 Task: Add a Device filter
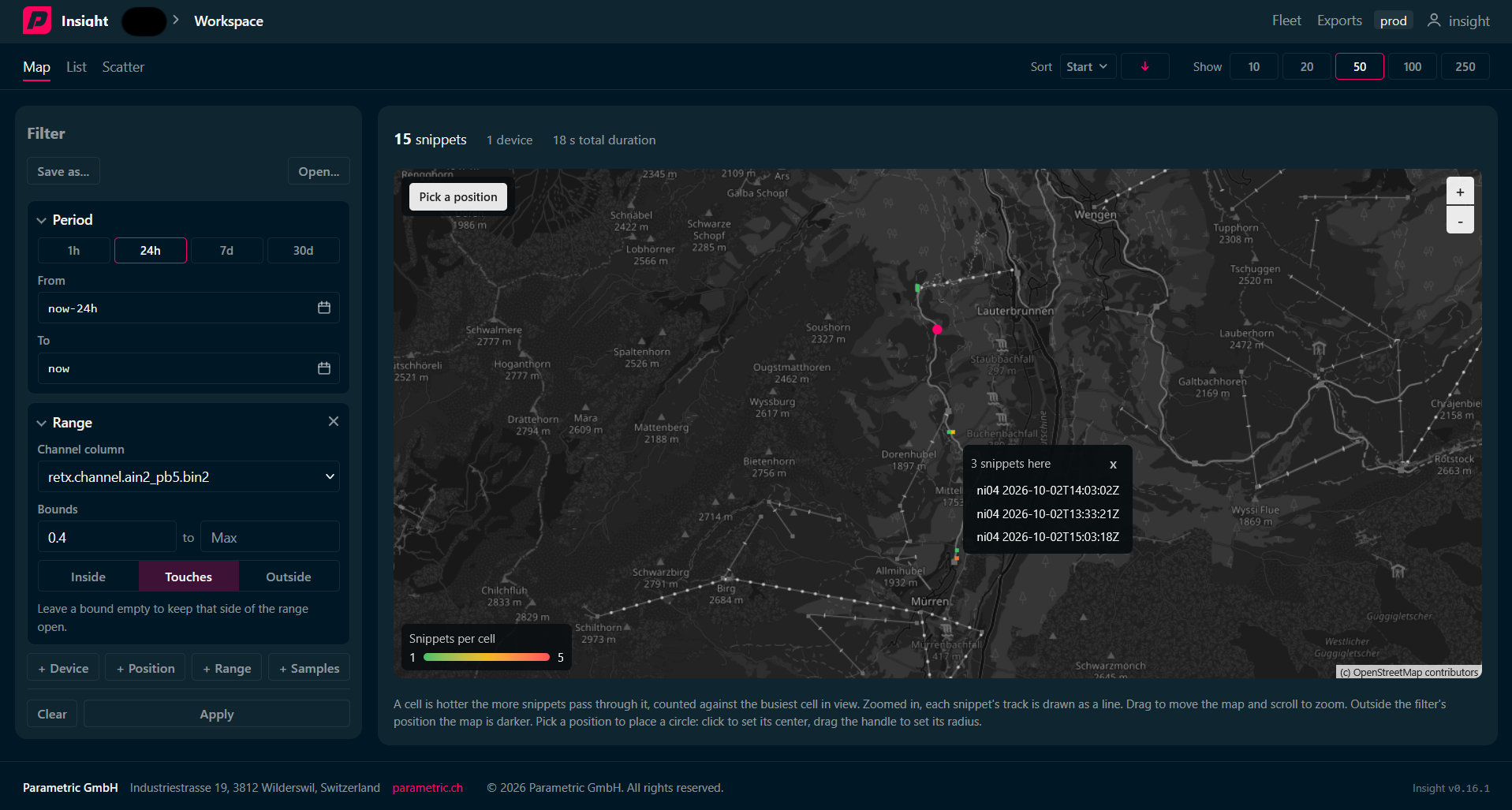pos(63,668)
